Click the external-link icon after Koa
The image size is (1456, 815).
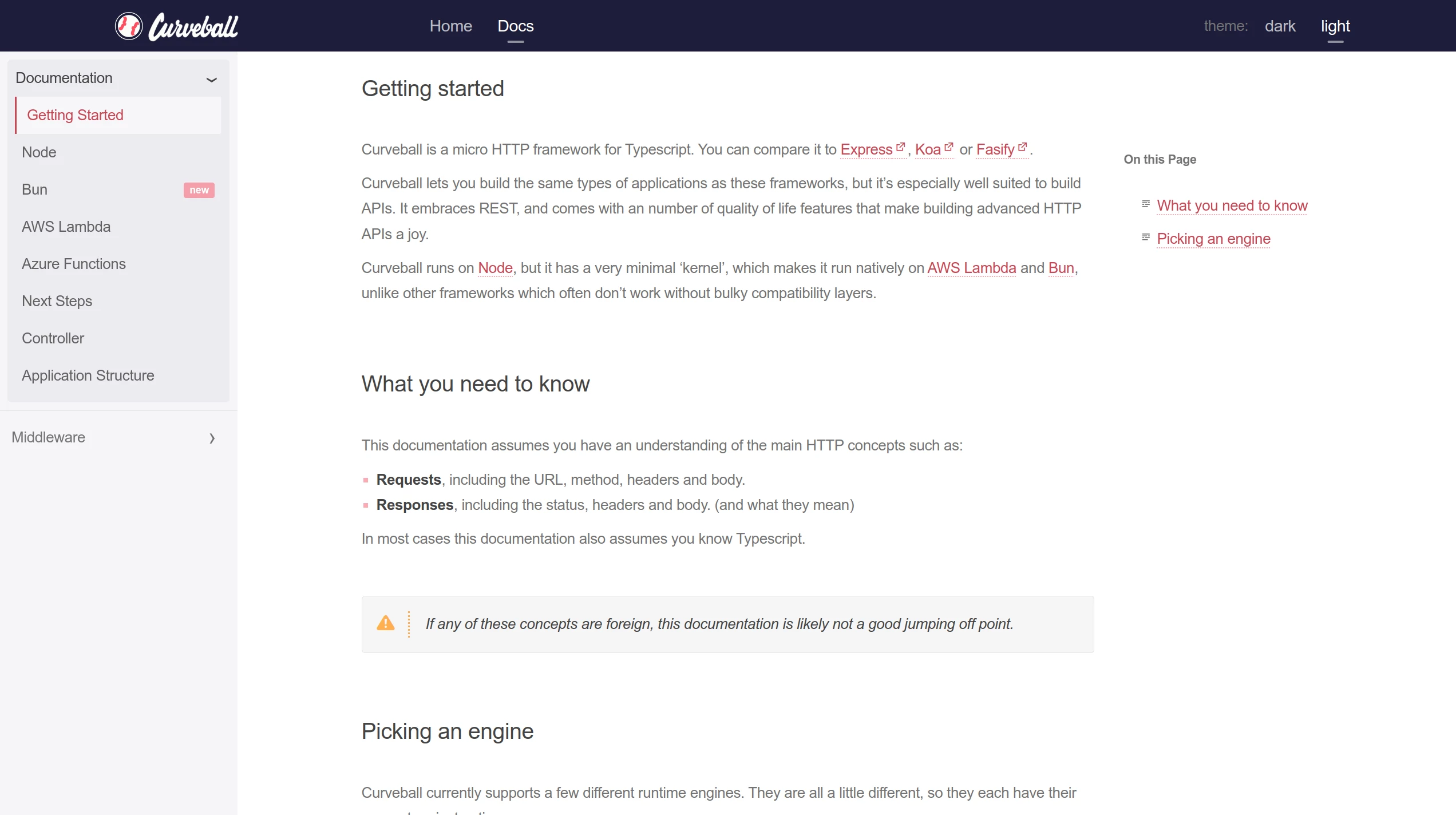pyautogui.click(x=949, y=147)
